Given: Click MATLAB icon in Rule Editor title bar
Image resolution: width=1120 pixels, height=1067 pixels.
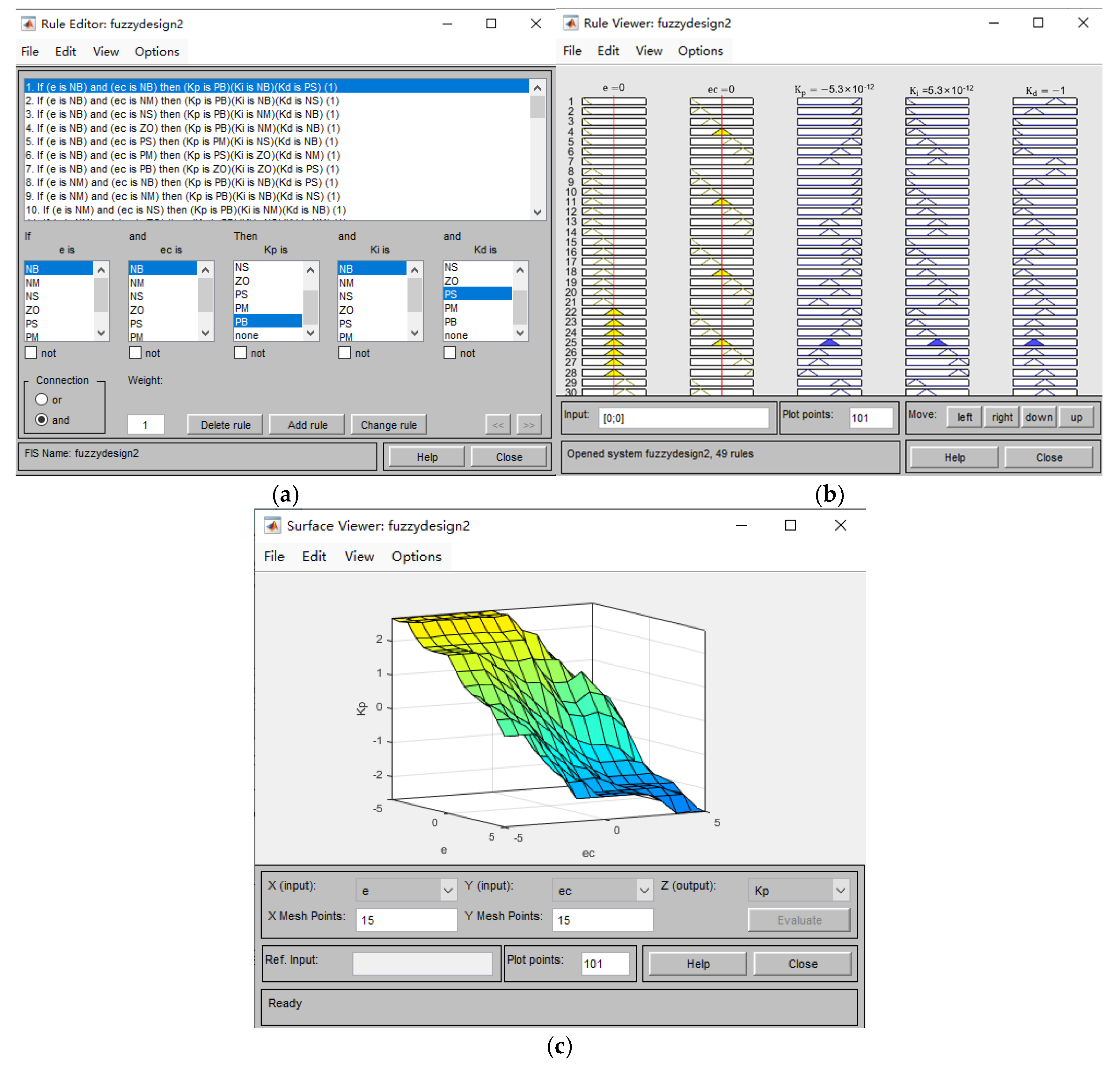Looking at the screenshot, I should 28,24.
